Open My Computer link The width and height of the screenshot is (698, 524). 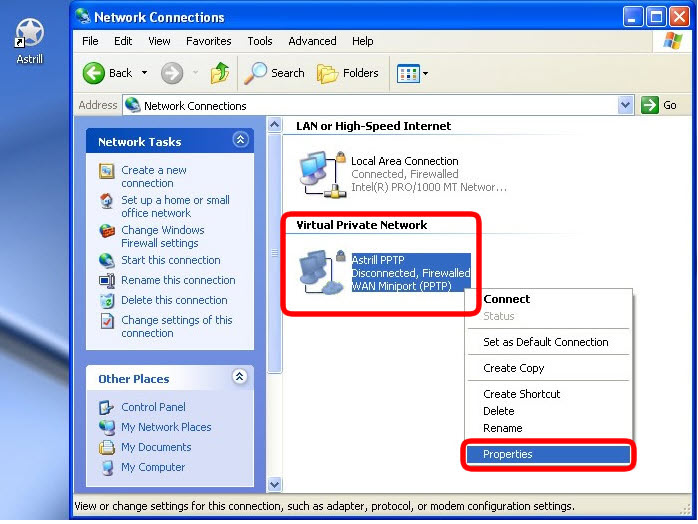pyautogui.click(x=153, y=467)
